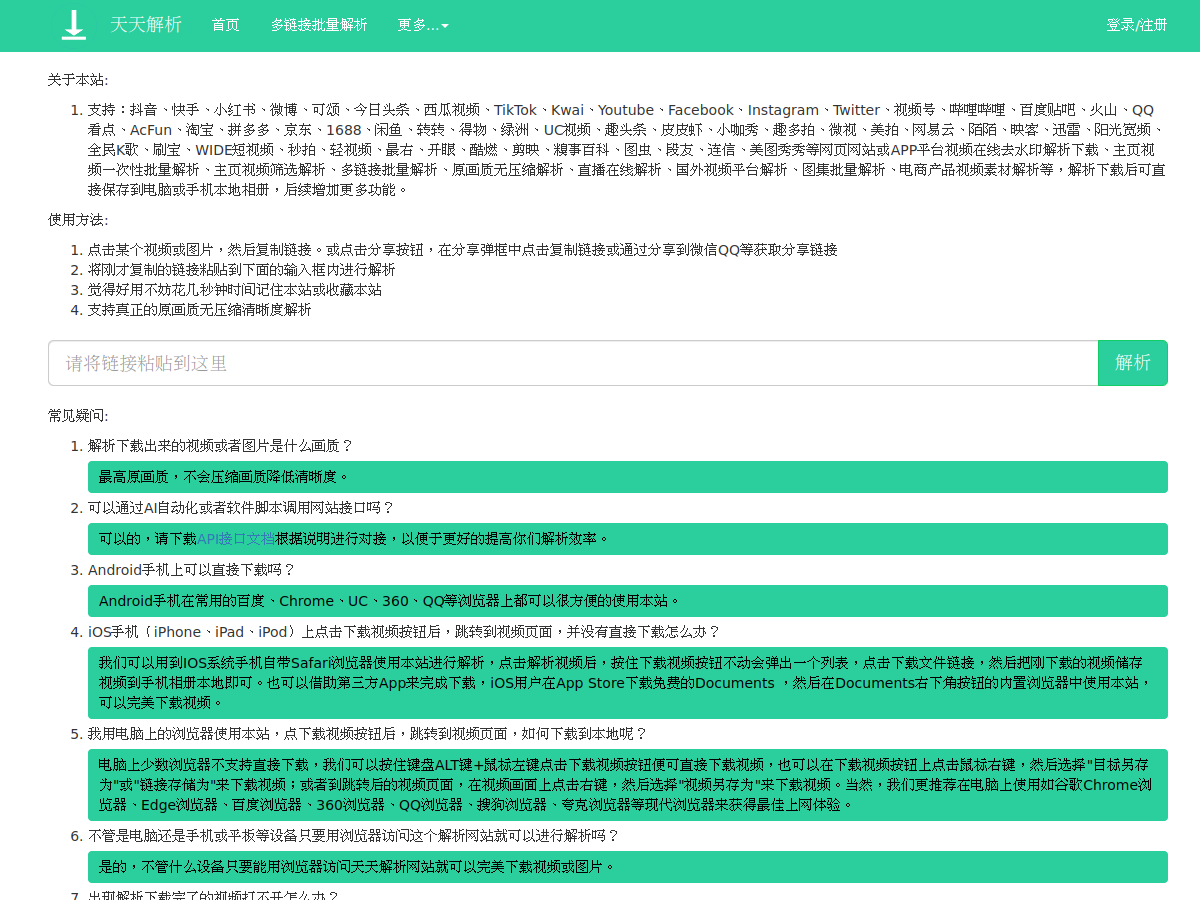The width and height of the screenshot is (1200, 900).
Task: Click the question about iOS手机 iPhone、iPad、iPod
Action: point(405,632)
